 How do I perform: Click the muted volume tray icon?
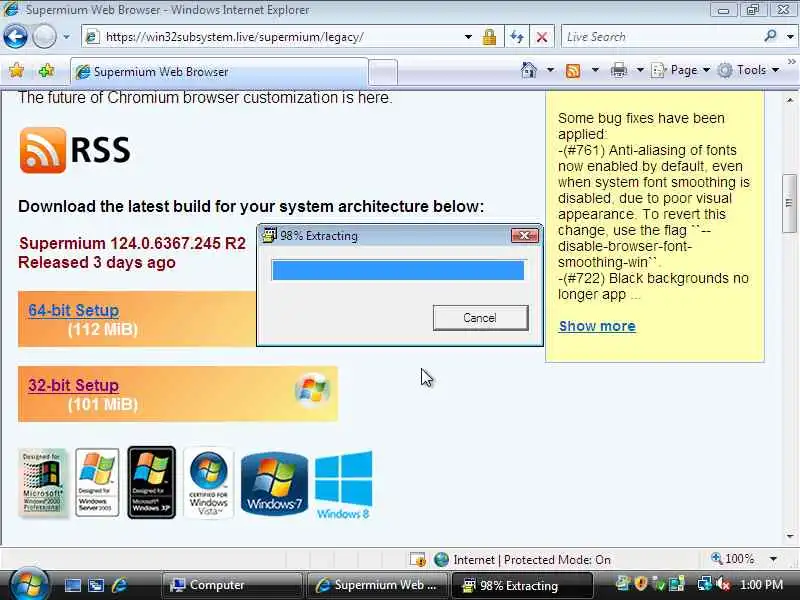pyautogui.click(x=723, y=584)
